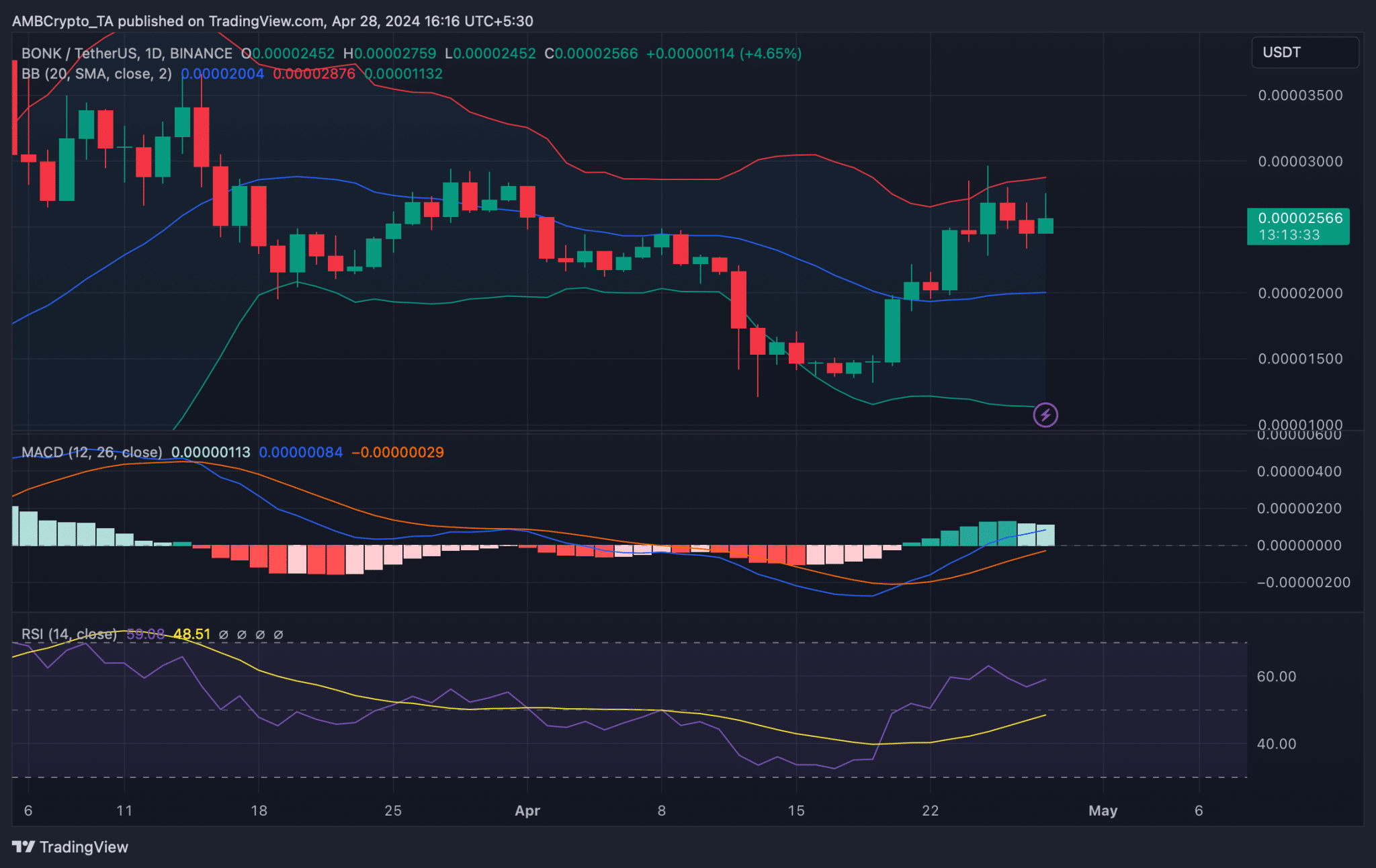Click the TradingView wordmark text
This screenshot has height=868, width=1376.
click(84, 847)
